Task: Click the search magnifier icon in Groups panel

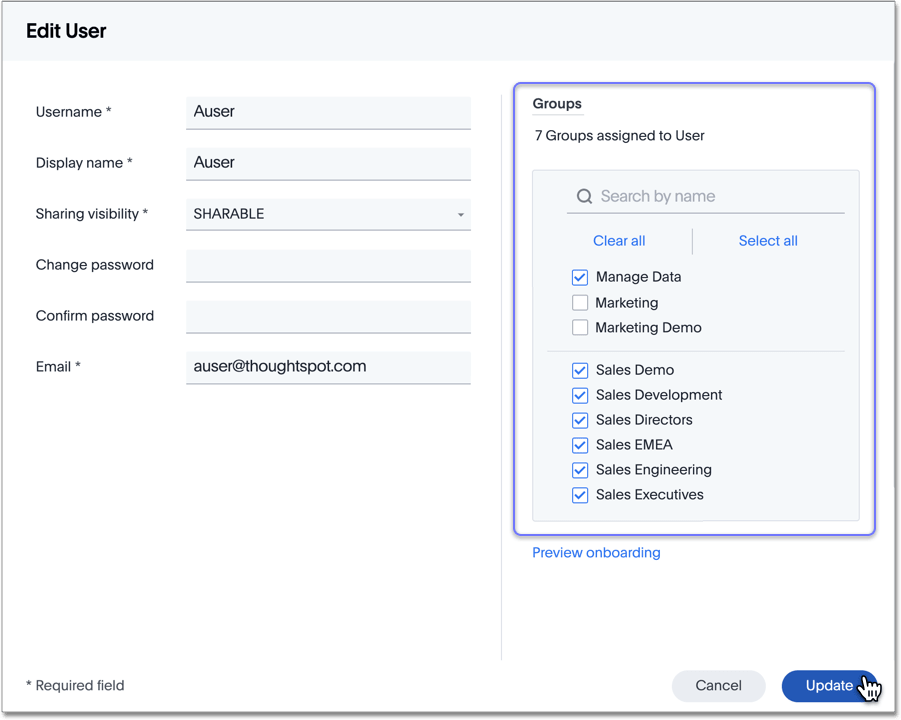Action: click(x=584, y=196)
